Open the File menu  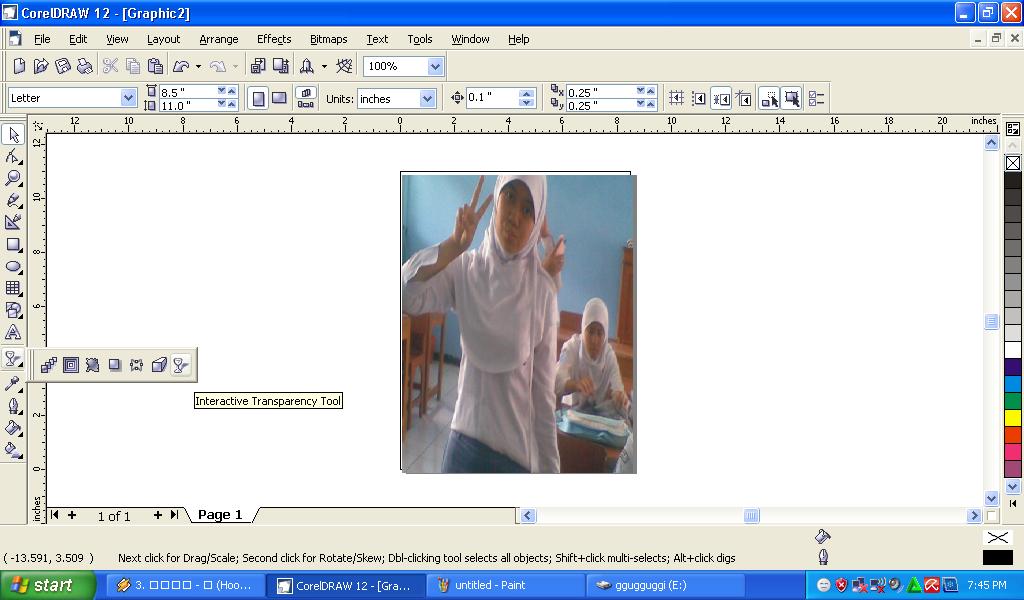(x=42, y=39)
